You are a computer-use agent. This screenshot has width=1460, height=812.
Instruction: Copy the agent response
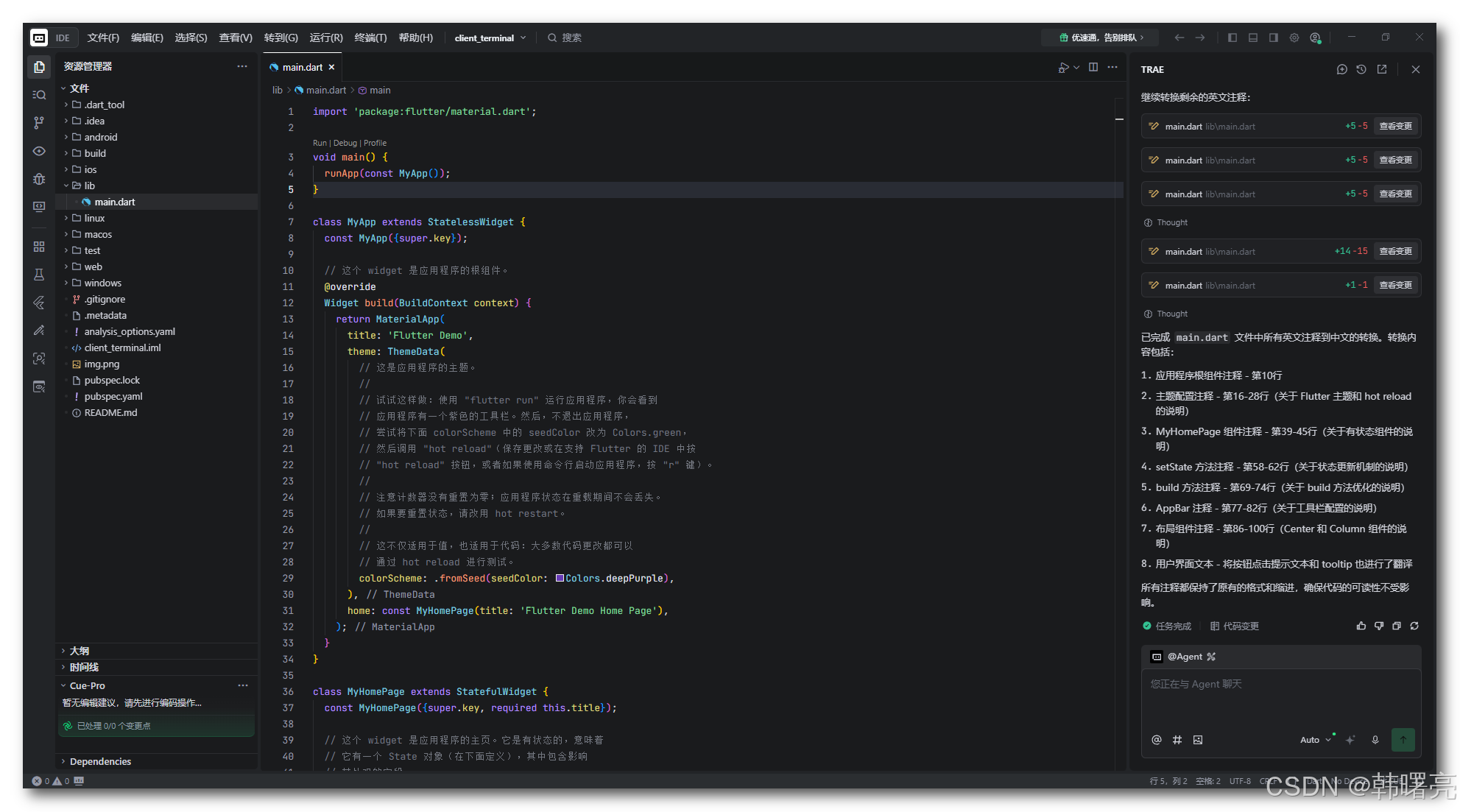pos(1397,626)
